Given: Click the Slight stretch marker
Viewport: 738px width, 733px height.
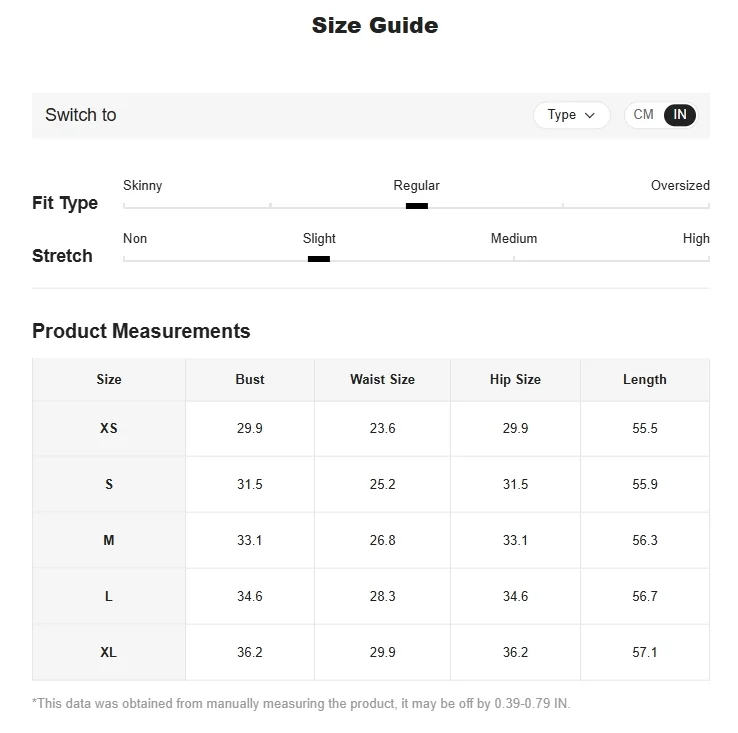Looking at the screenshot, I should (319, 259).
